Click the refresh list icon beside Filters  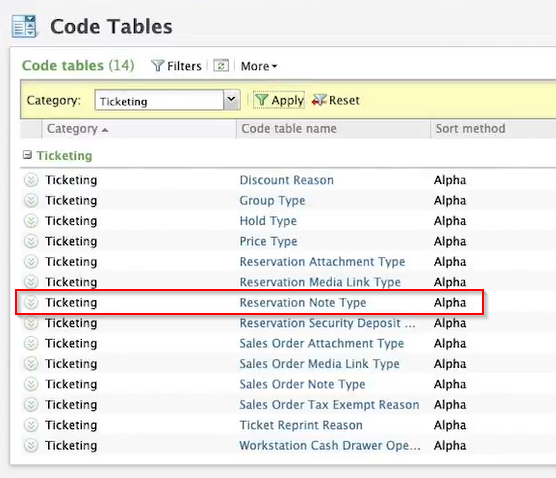click(x=221, y=66)
